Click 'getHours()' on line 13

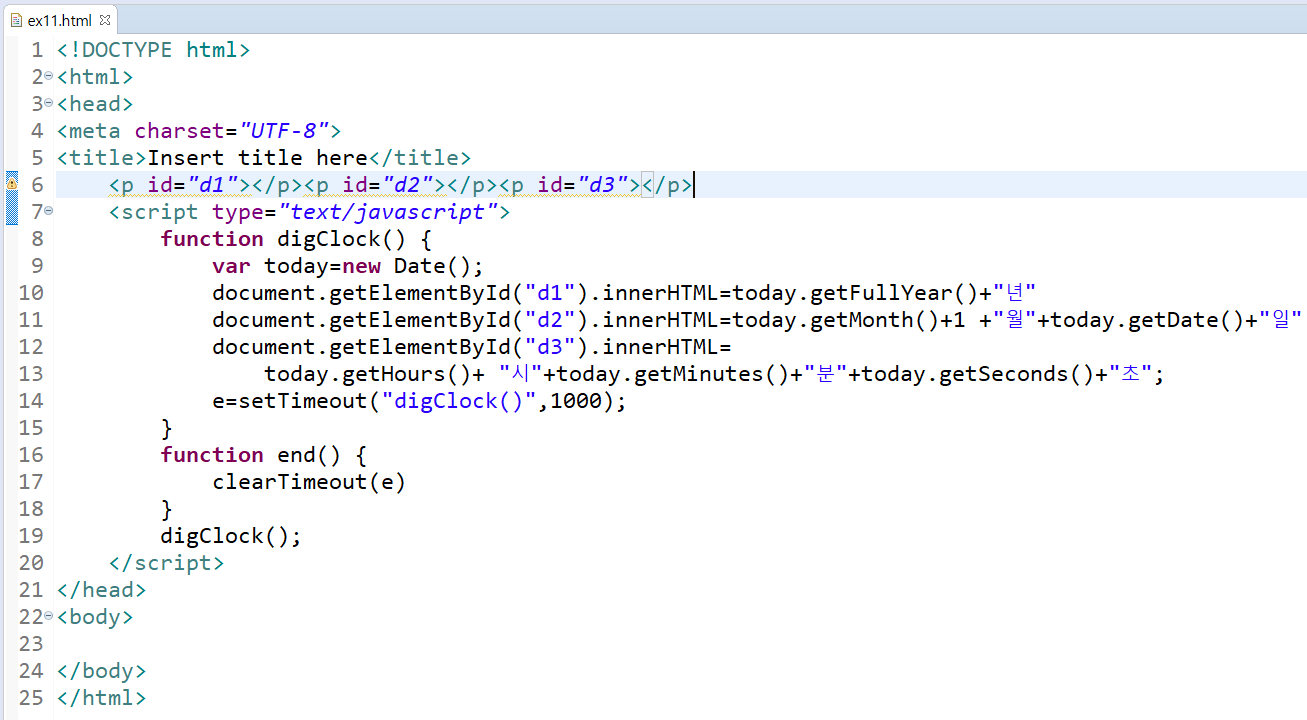407,373
